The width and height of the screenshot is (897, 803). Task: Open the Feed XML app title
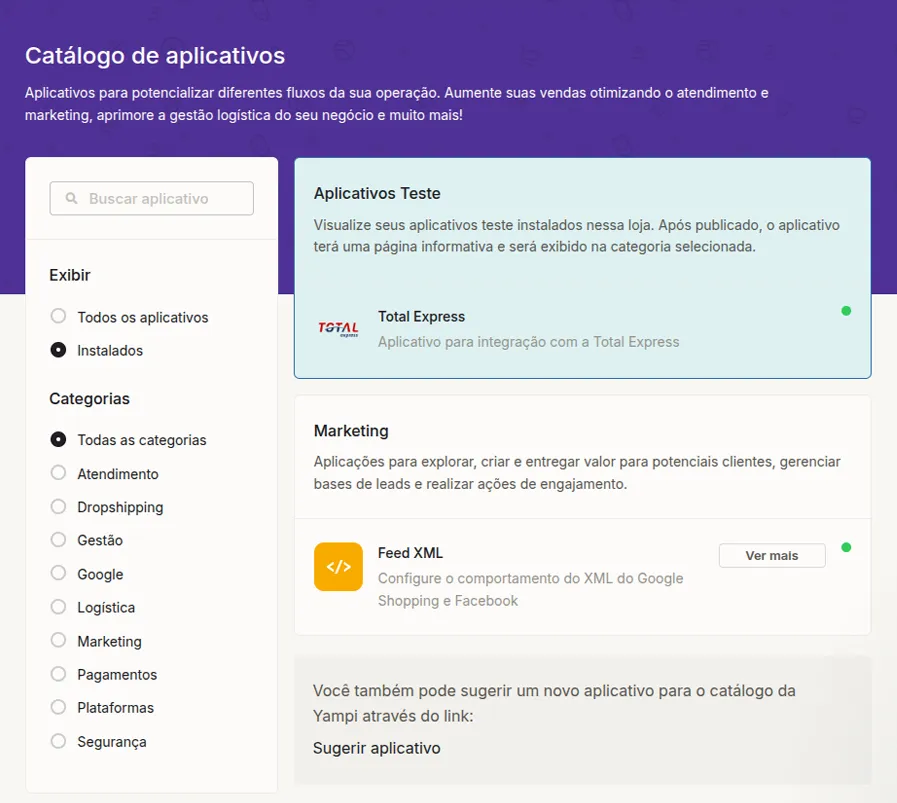(x=410, y=553)
